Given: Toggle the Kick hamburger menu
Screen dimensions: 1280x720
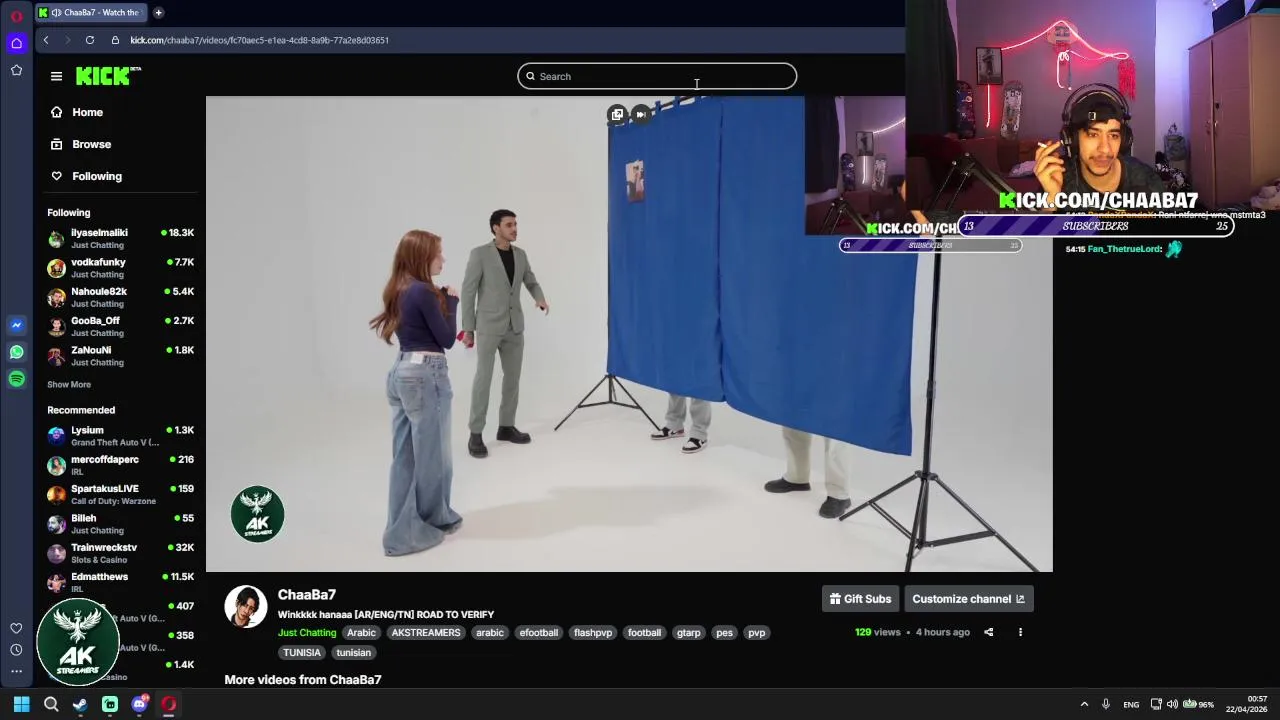Looking at the screenshot, I should [56, 76].
